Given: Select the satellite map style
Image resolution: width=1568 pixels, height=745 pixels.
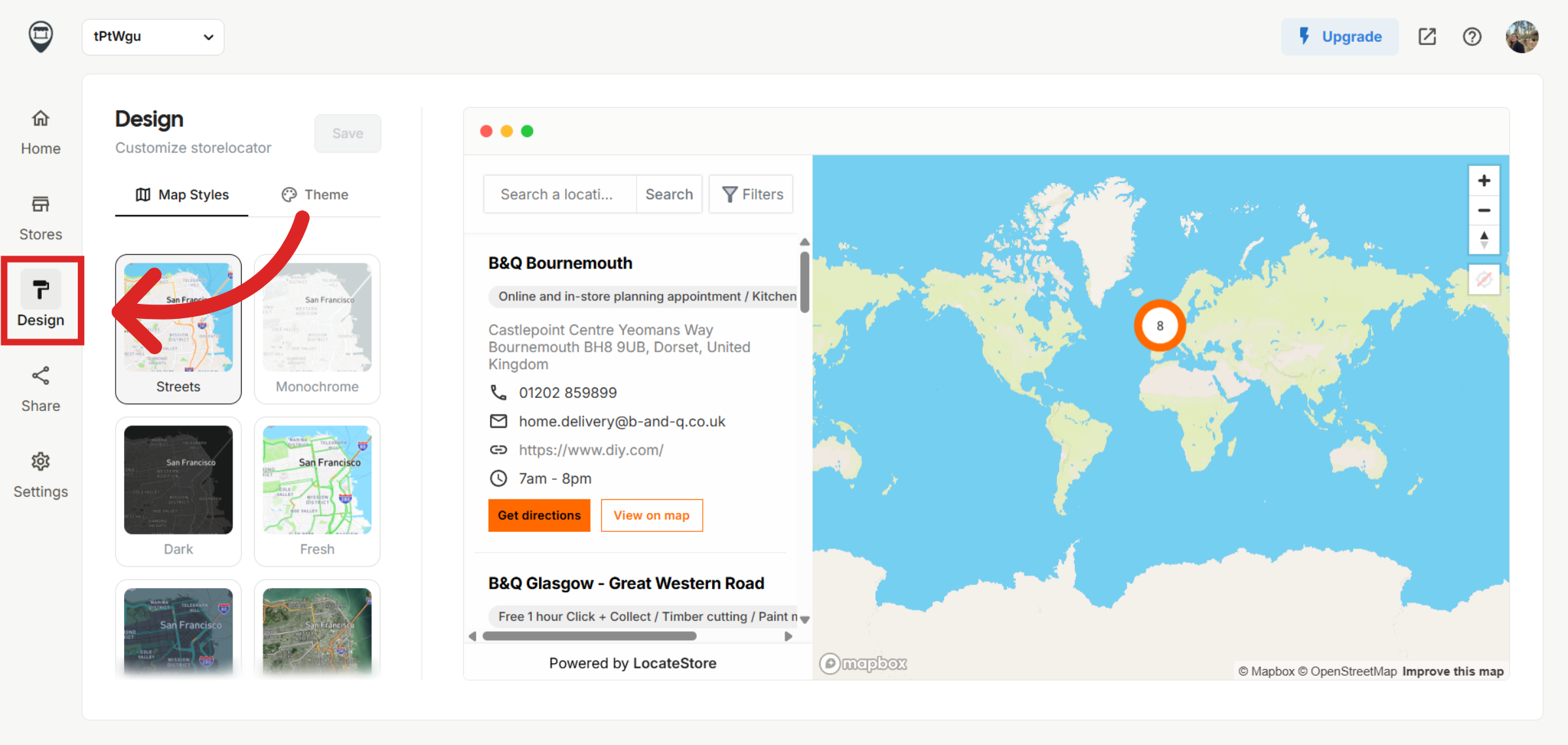Looking at the screenshot, I should (318, 630).
